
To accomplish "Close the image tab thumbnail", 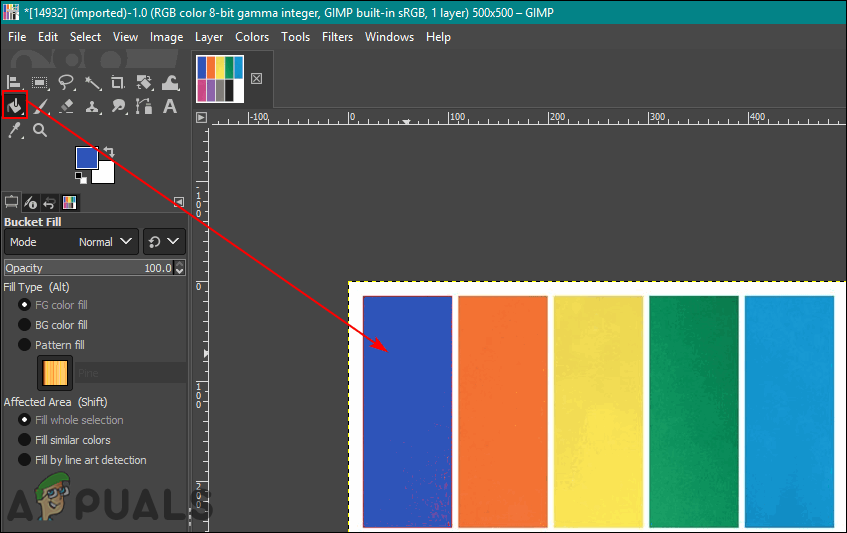I will [x=257, y=78].
